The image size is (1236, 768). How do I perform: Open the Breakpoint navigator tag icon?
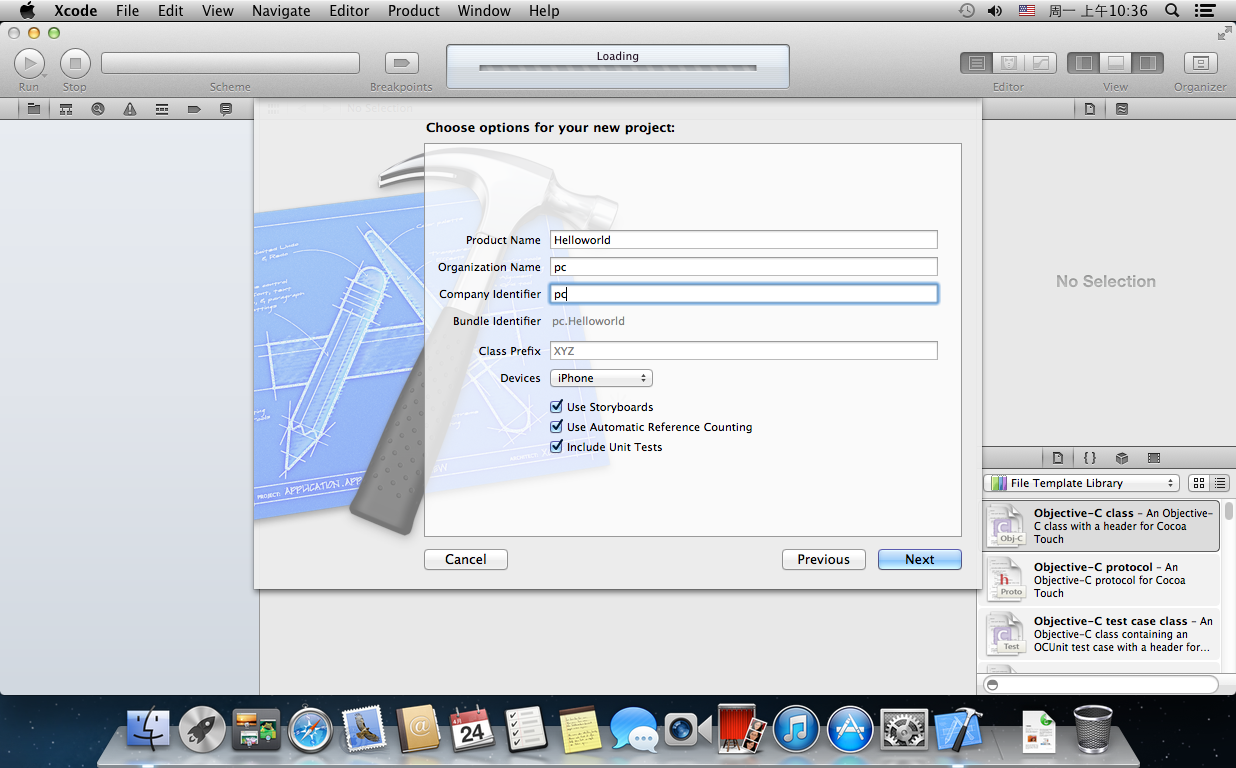[x=194, y=109]
